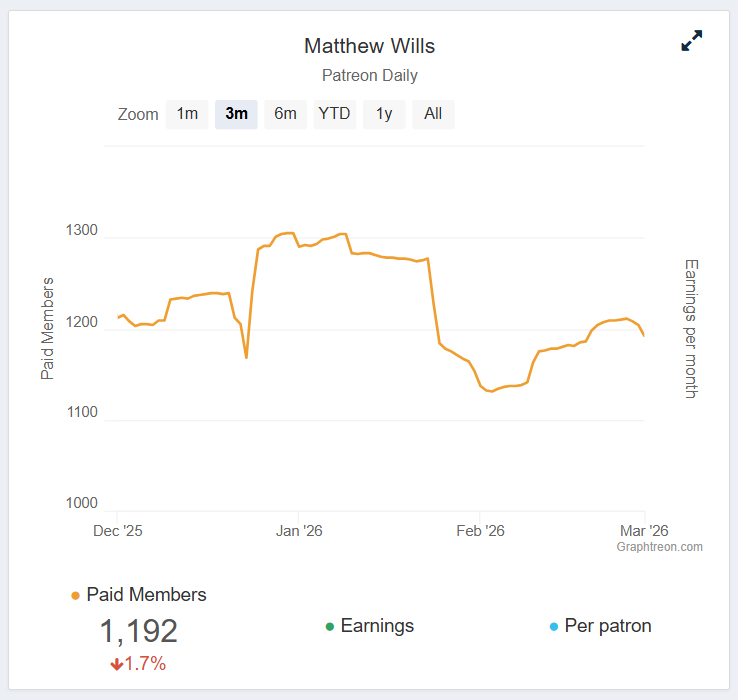Image resolution: width=738 pixels, height=700 pixels.
Task: Switch zoom to 6m
Action: point(285,114)
